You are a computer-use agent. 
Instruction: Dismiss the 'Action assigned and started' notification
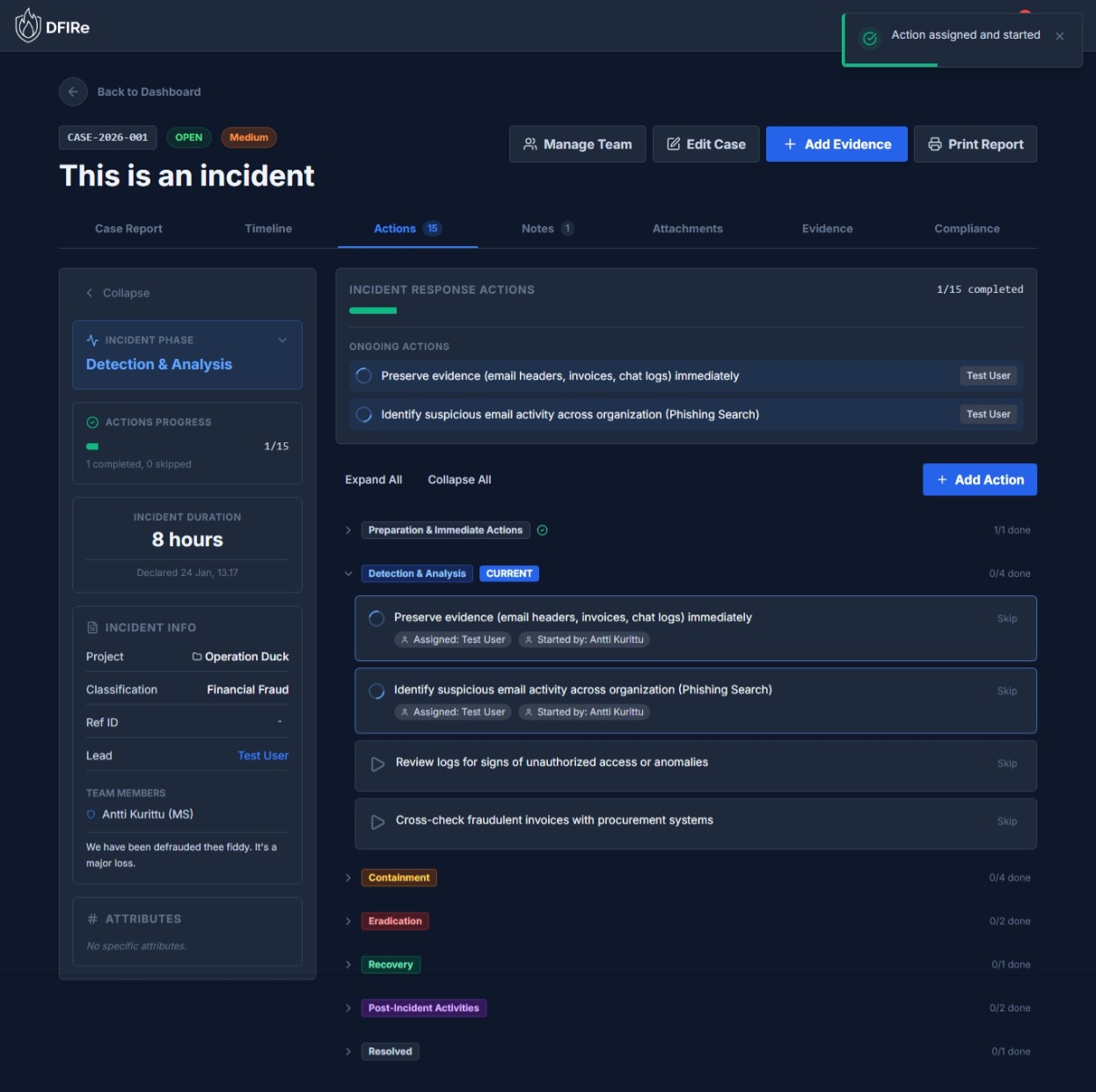pos(1059,36)
